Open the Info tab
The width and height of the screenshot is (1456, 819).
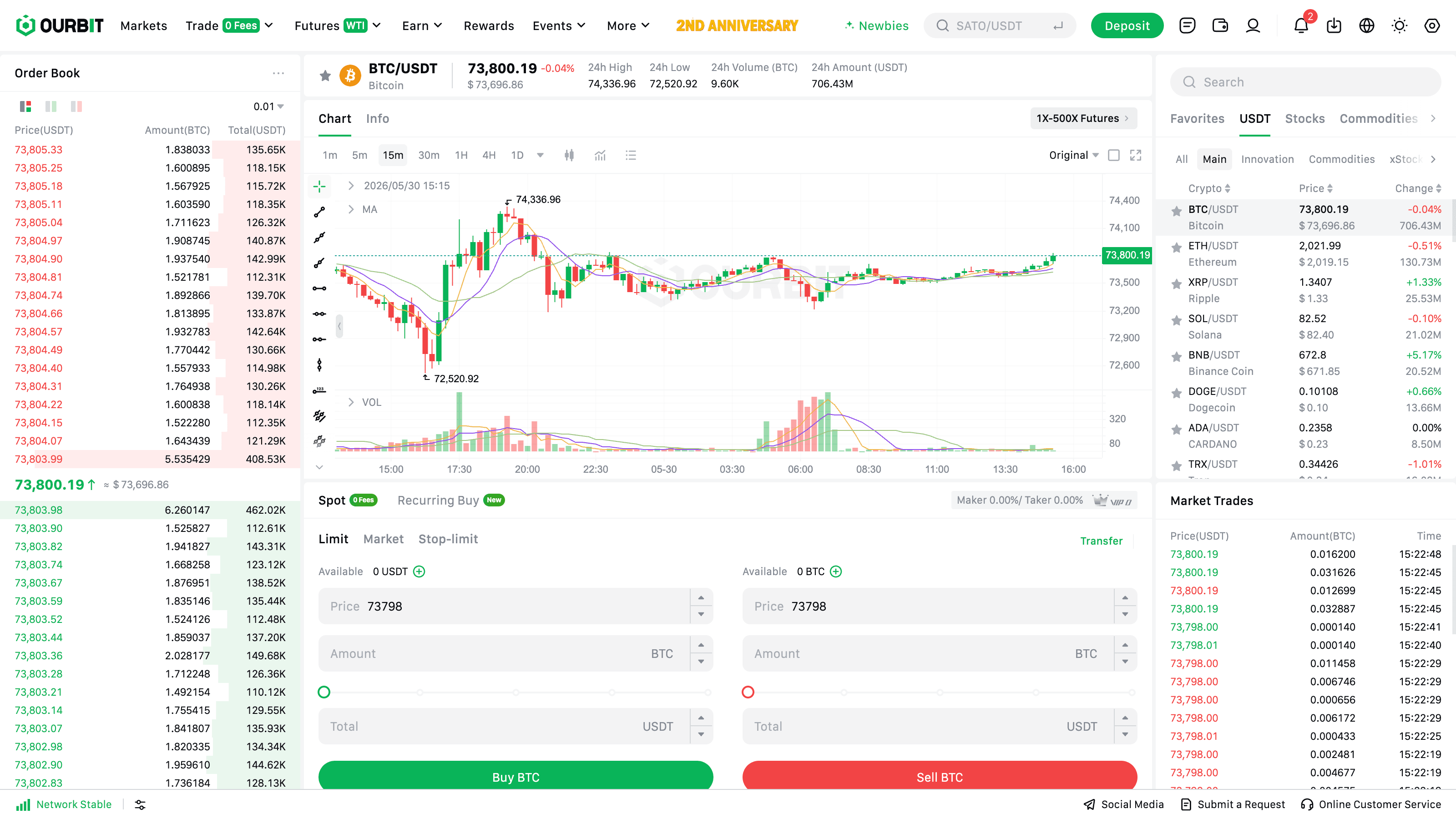(x=378, y=118)
